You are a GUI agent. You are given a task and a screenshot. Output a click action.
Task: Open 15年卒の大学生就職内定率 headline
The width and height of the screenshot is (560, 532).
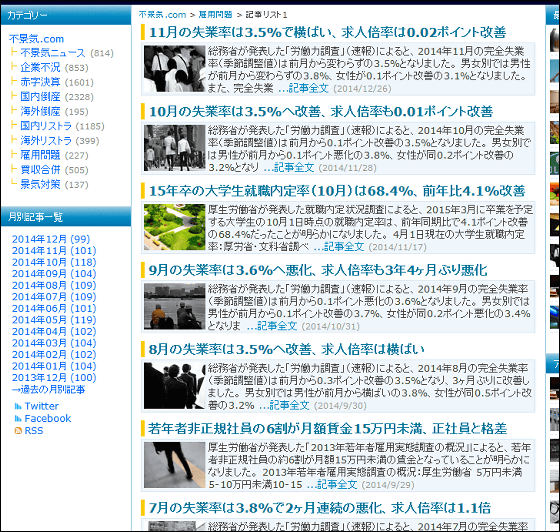coord(337,191)
